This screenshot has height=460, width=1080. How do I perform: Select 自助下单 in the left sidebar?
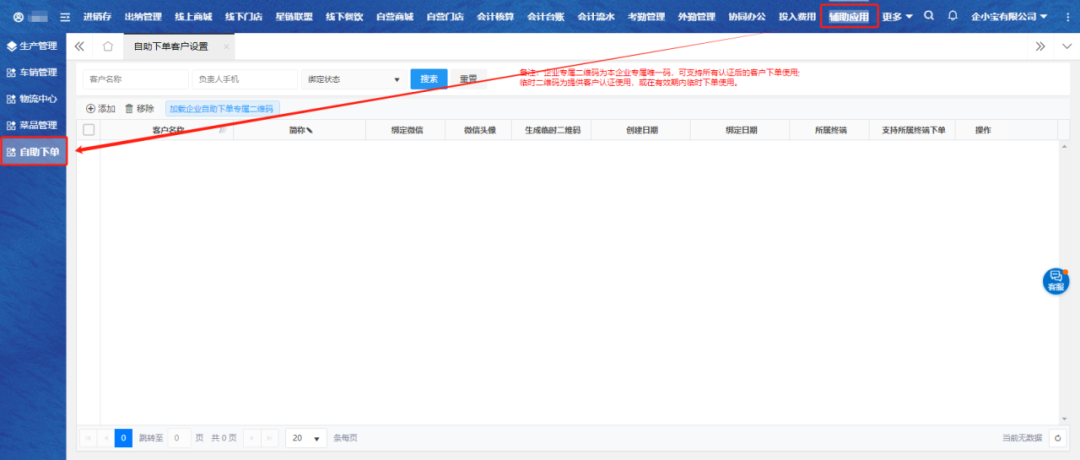click(x=34, y=153)
